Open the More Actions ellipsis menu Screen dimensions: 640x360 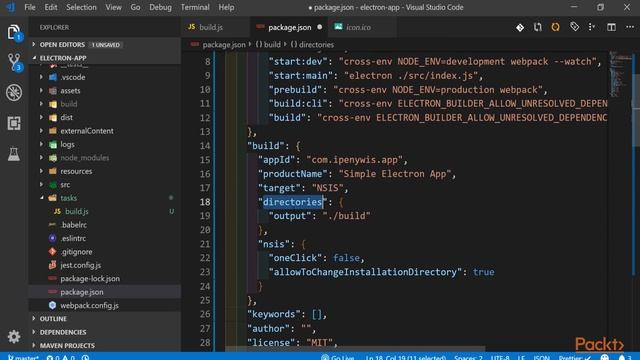(630, 27)
